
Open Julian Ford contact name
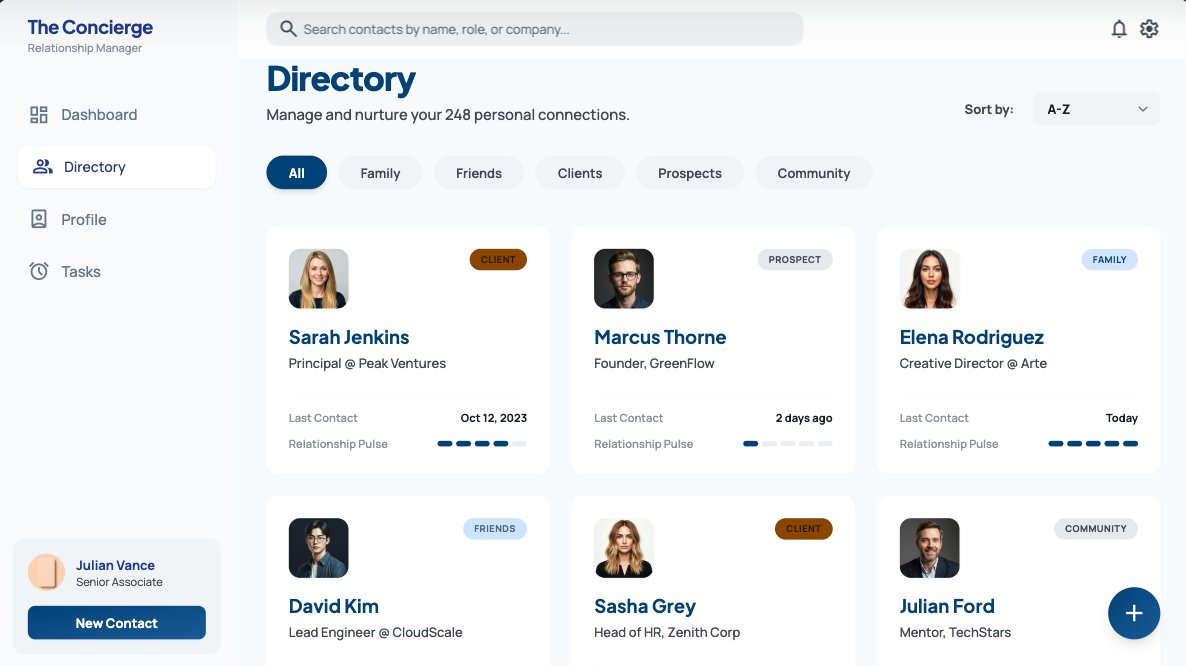[947, 606]
